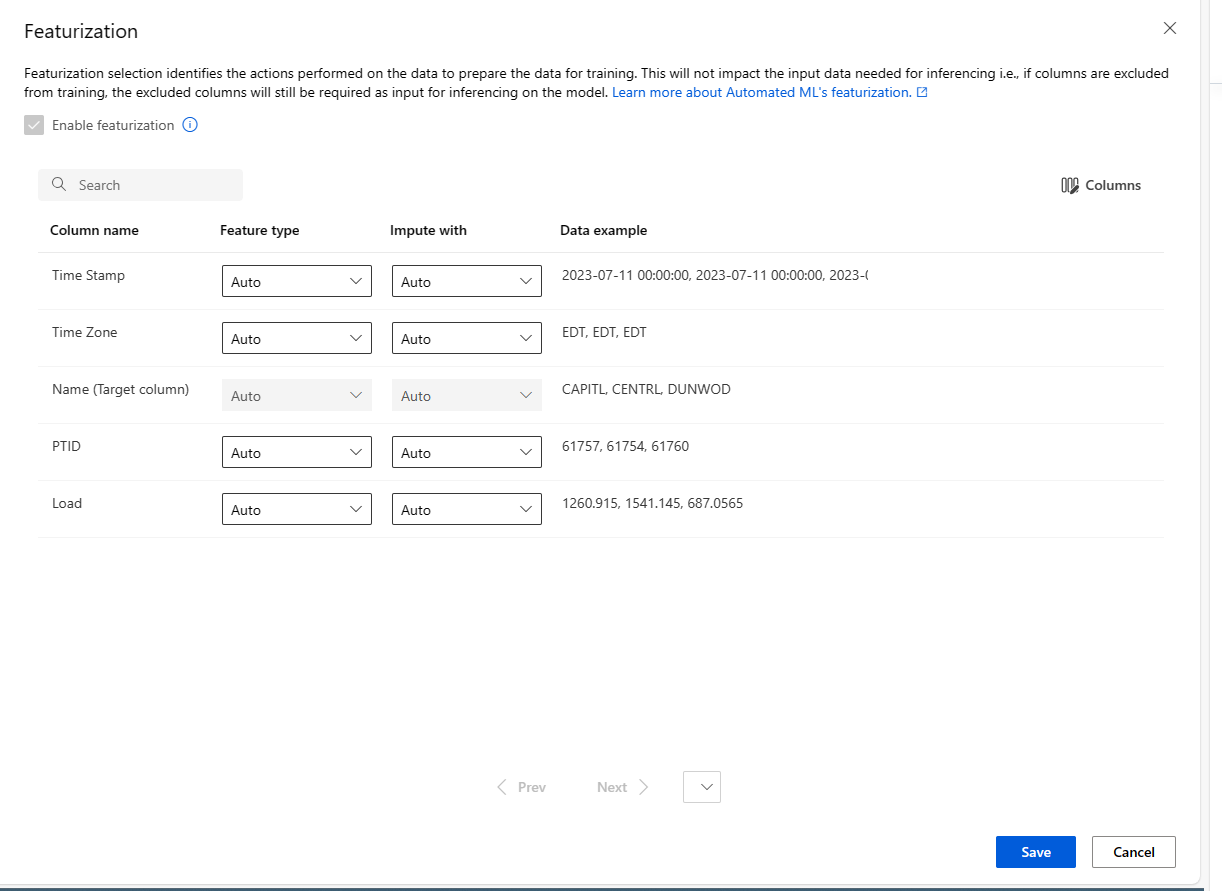1222x891 pixels.
Task: Click the Save button
Action: point(1036,852)
